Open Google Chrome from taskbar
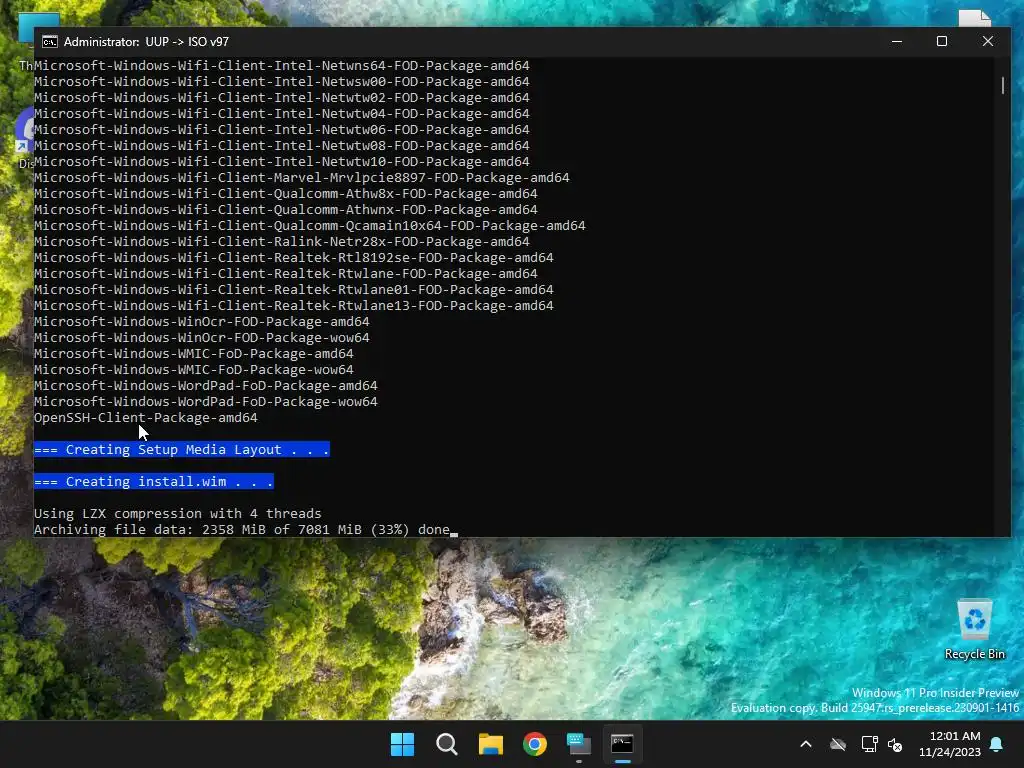This screenshot has height=768, width=1024. [x=535, y=744]
